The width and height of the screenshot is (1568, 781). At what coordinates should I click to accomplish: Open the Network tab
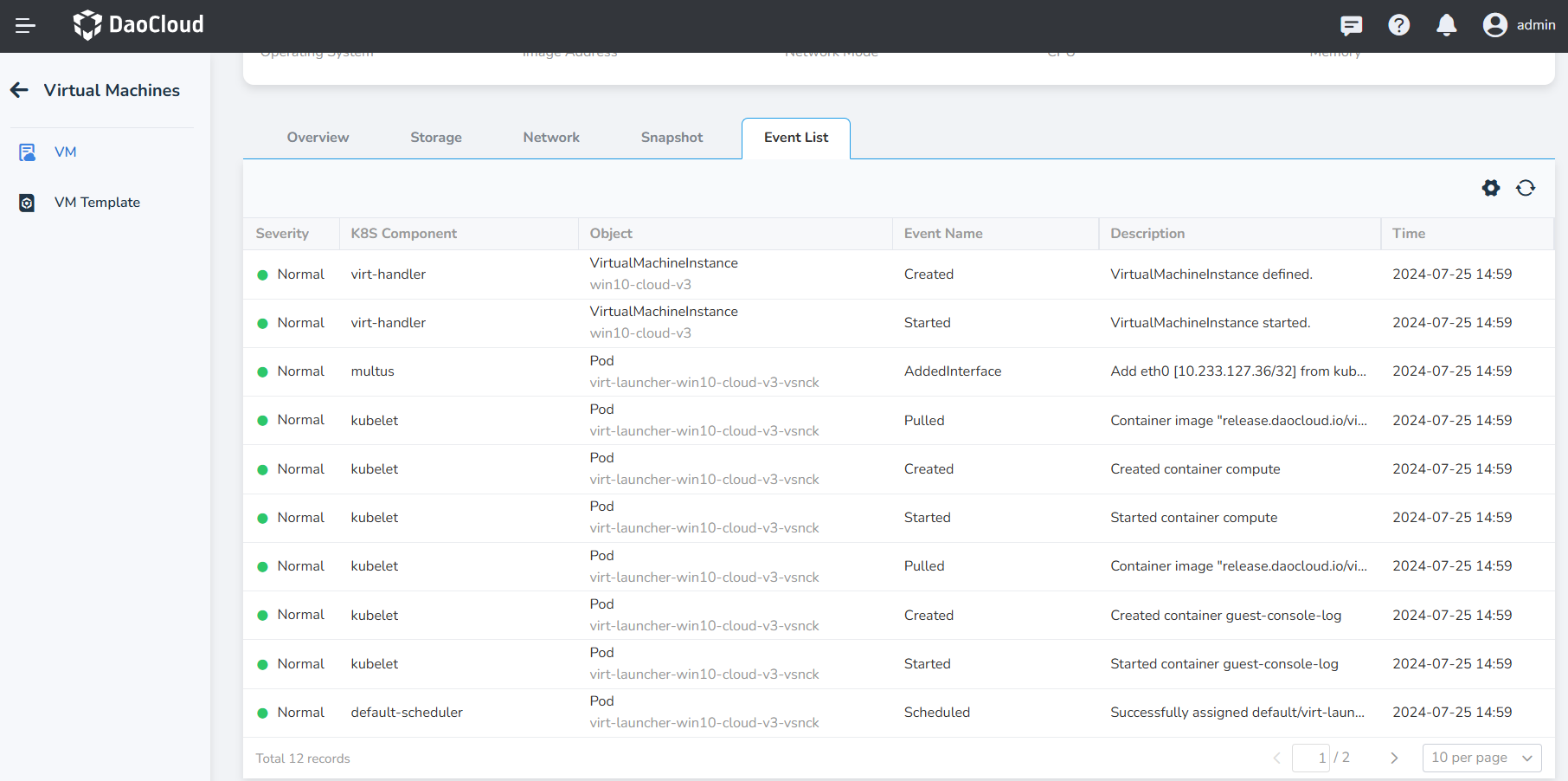pos(551,138)
